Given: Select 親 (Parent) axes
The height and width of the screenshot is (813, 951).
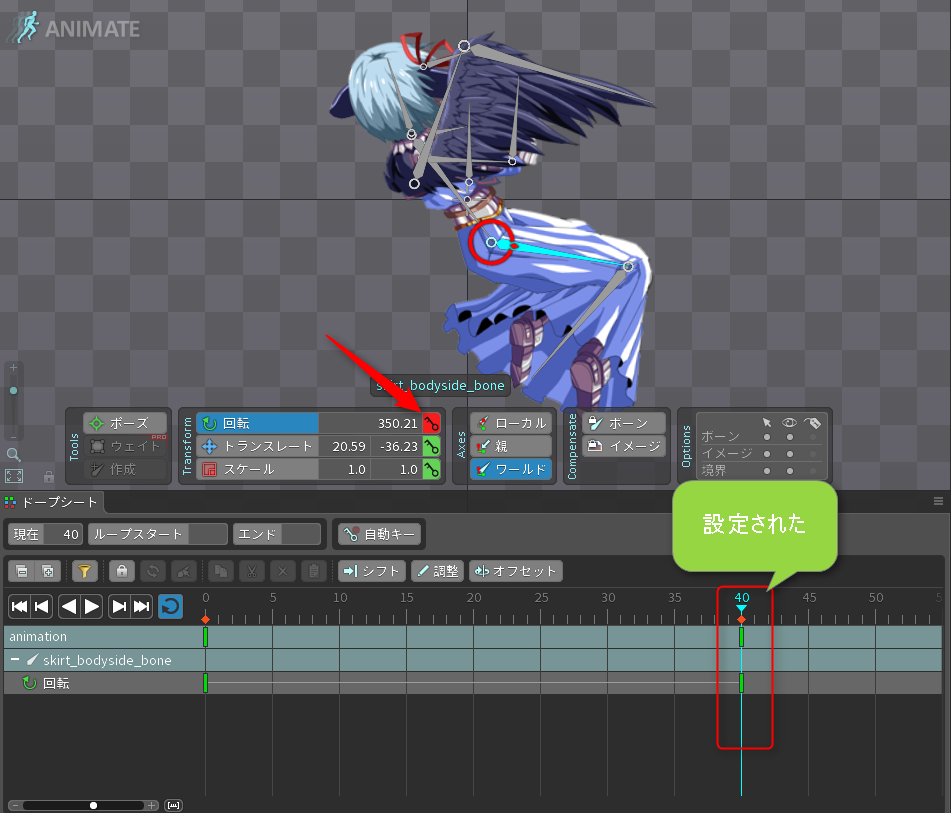Looking at the screenshot, I should pos(511,446).
